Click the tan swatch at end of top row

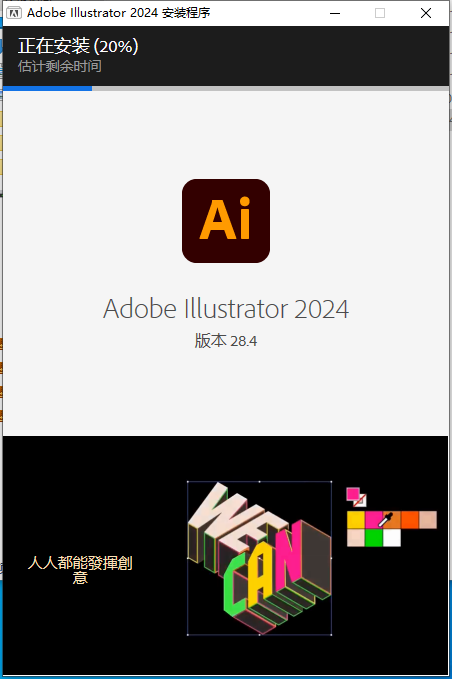coord(428,520)
